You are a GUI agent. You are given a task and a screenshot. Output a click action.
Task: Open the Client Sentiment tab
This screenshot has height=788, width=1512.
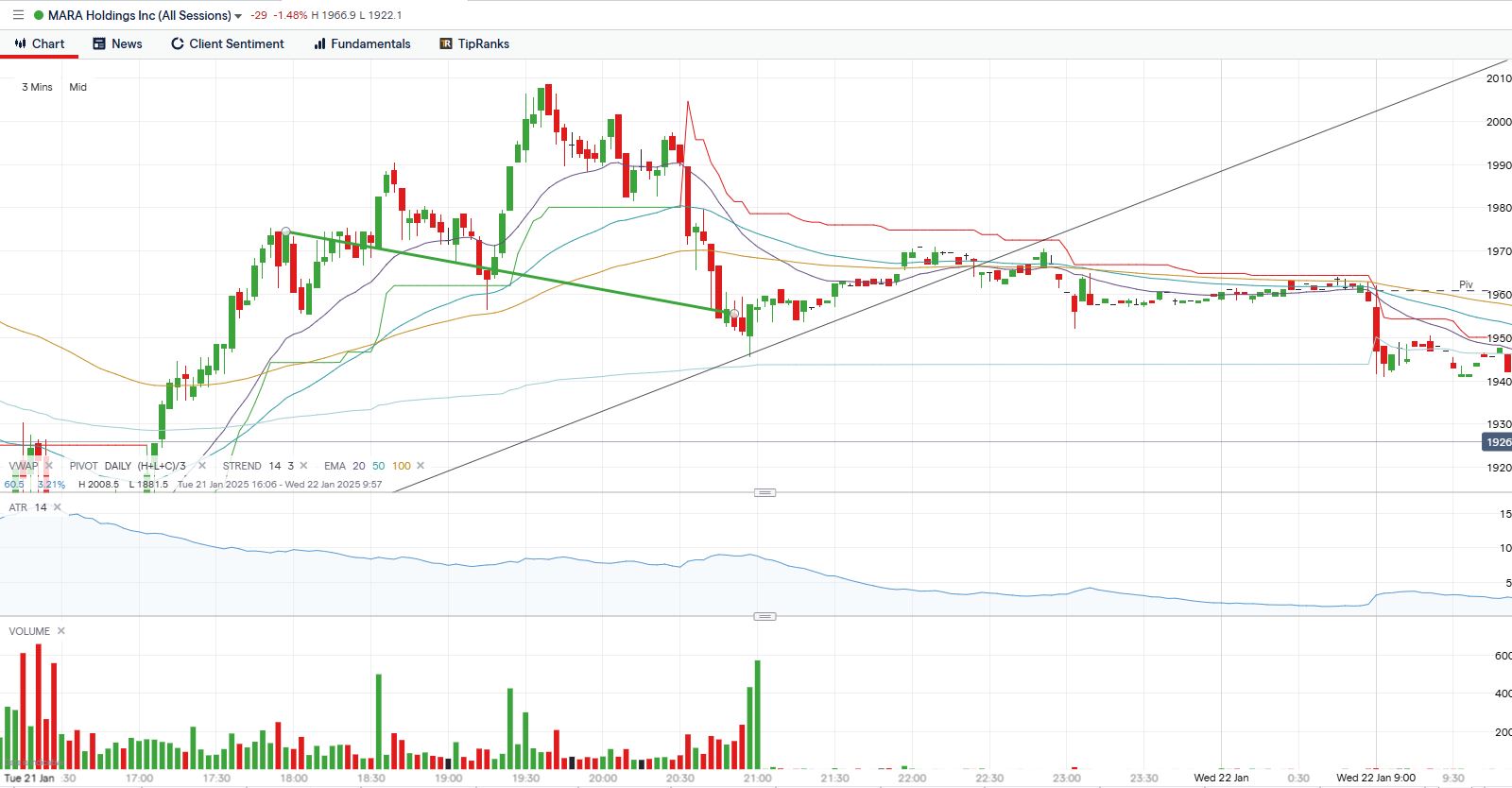(227, 43)
